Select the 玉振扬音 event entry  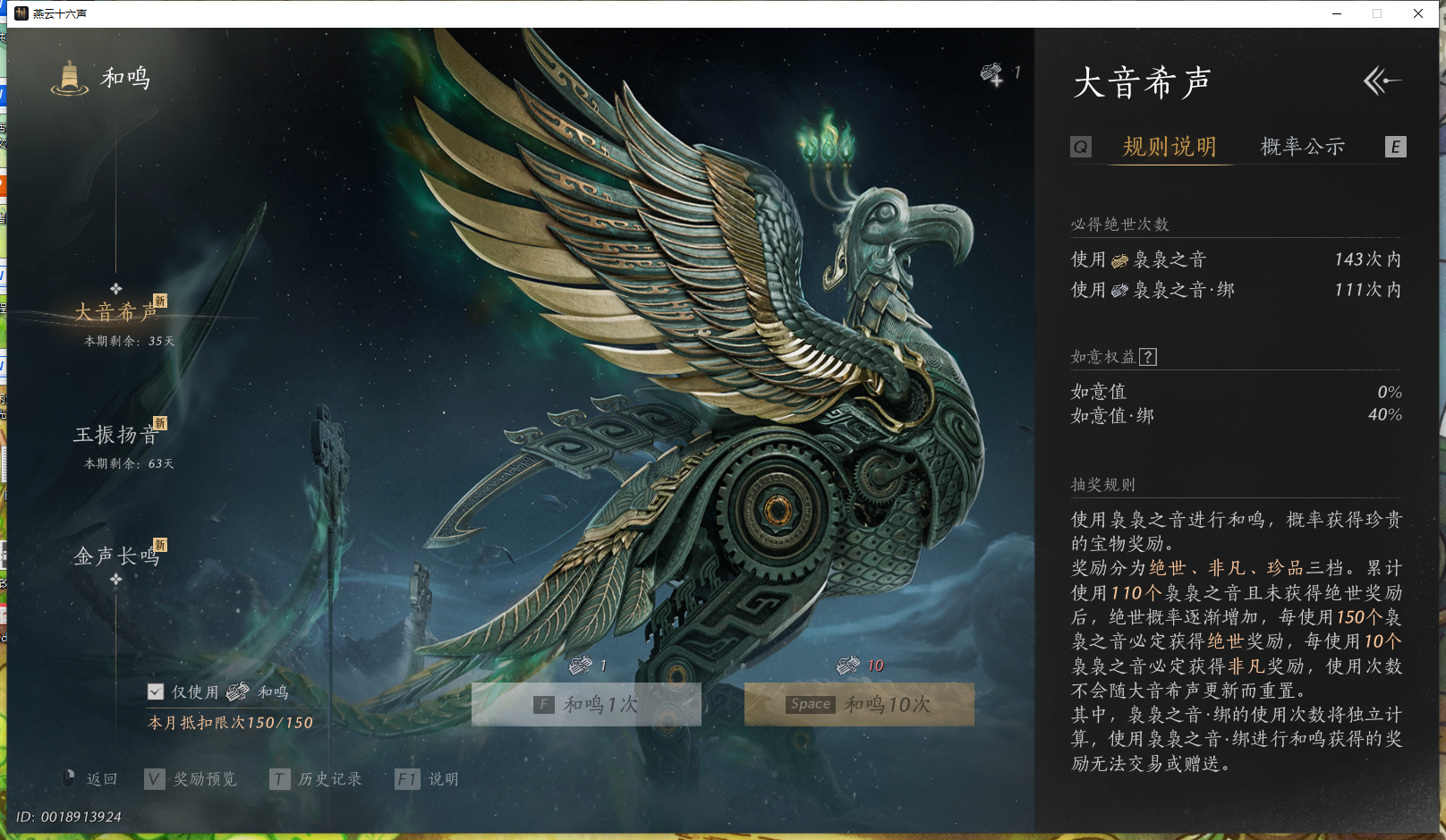117,435
